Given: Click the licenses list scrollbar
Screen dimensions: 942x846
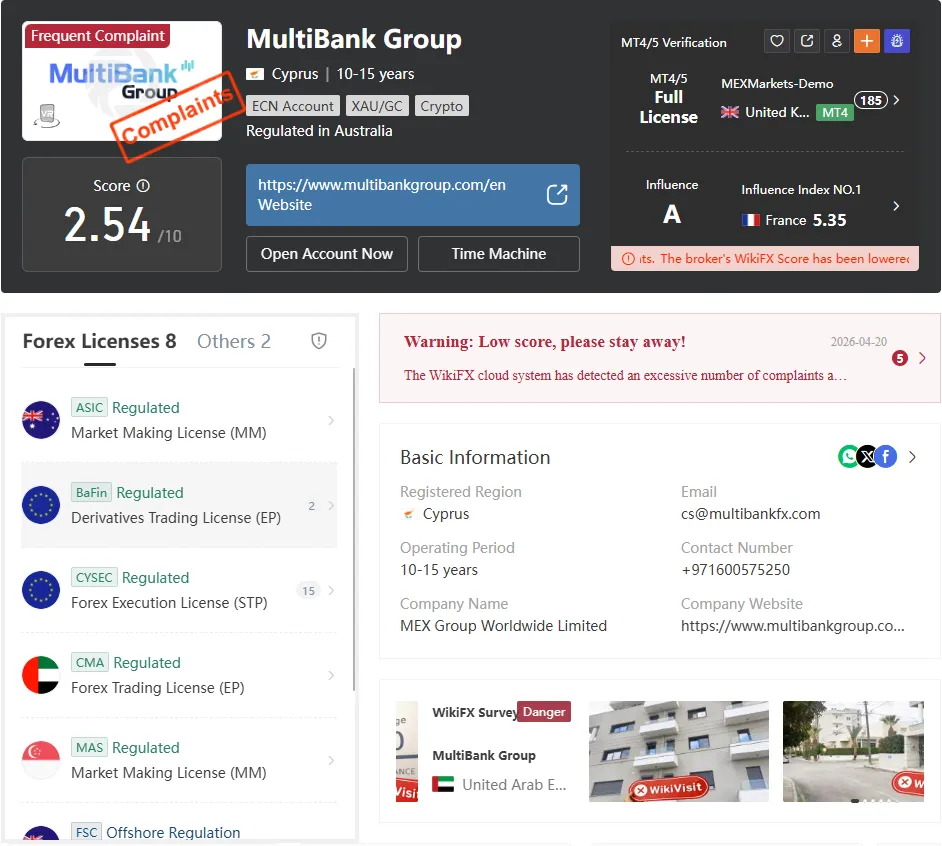Looking at the screenshot, I should [354, 529].
